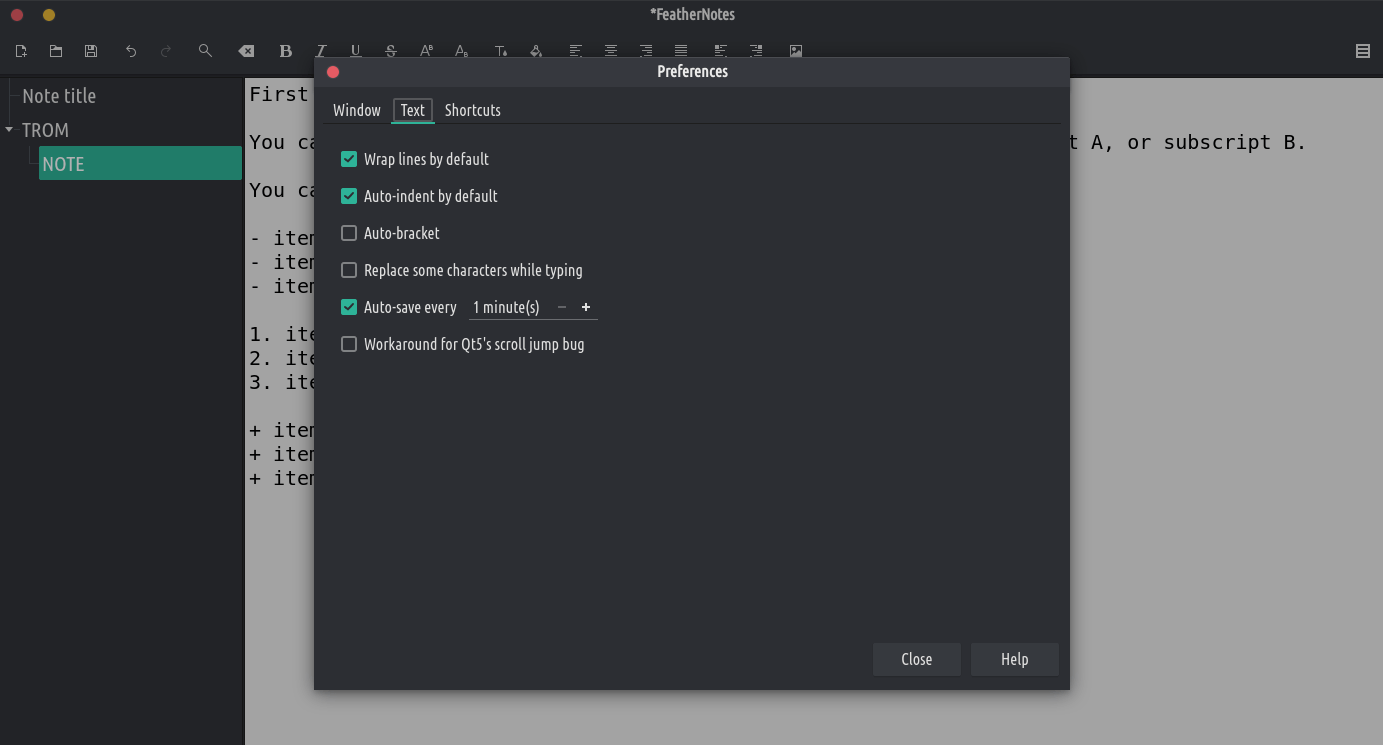Toggle Bold text formatting
The height and width of the screenshot is (745, 1383).
pyautogui.click(x=286, y=51)
